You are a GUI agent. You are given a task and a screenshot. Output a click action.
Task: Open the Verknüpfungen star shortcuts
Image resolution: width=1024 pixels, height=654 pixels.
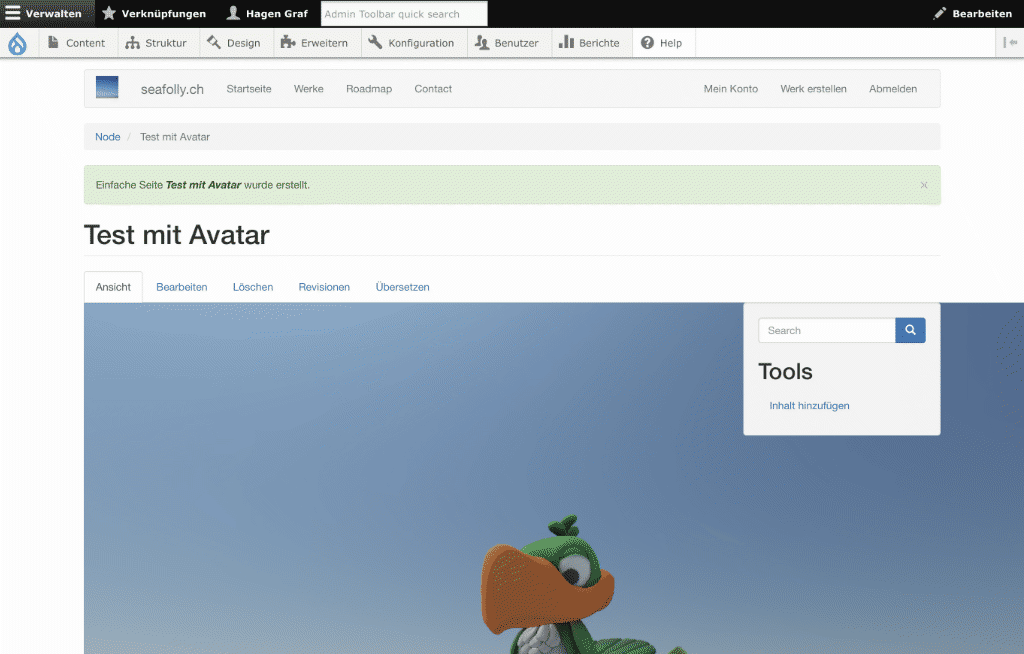click(x=154, y=14)
